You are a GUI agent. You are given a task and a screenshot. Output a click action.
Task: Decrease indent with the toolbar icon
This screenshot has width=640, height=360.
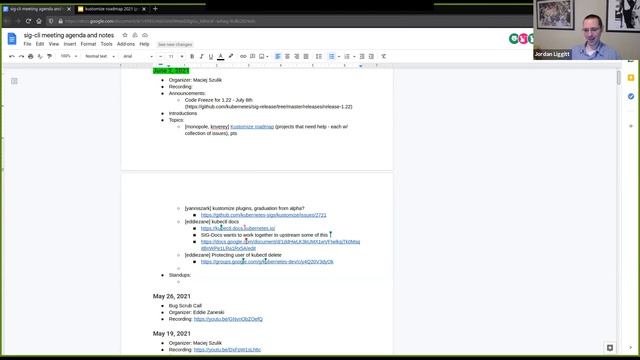[x=362, y=56]
